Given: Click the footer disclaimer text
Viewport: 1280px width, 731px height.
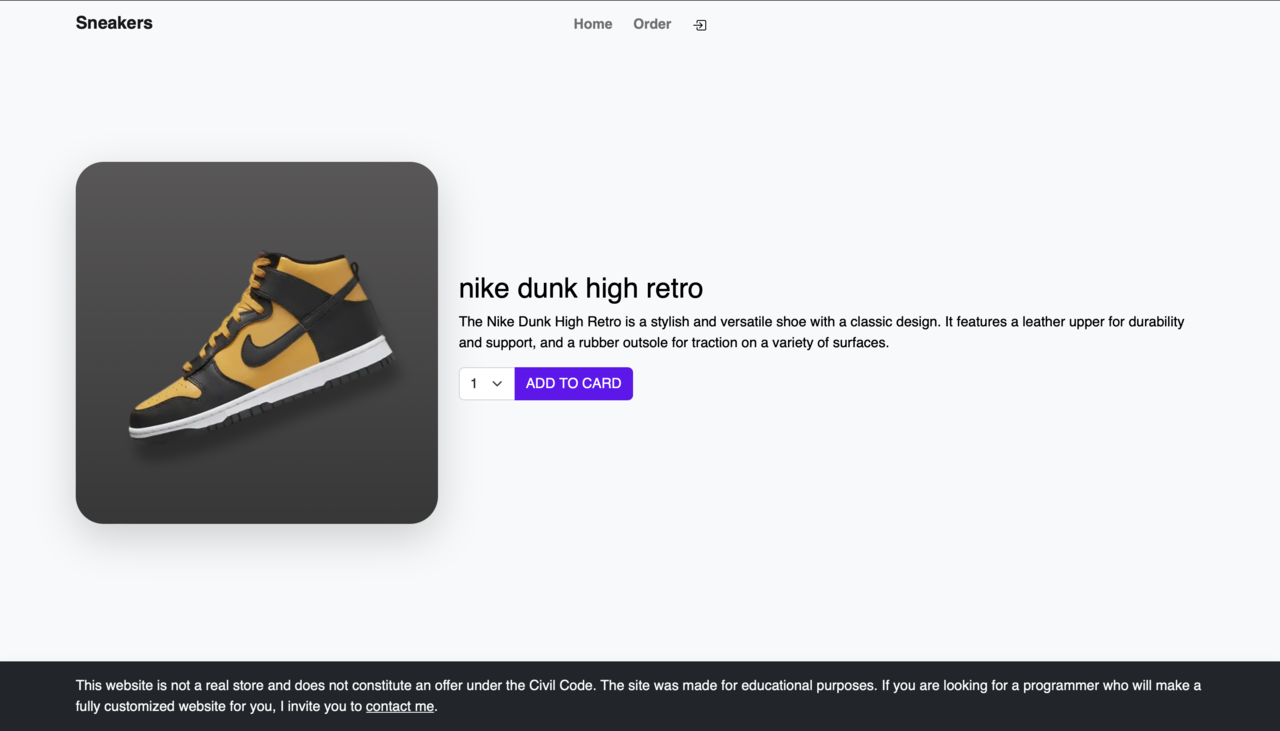Looking at the screenshot, I should 639,696.
